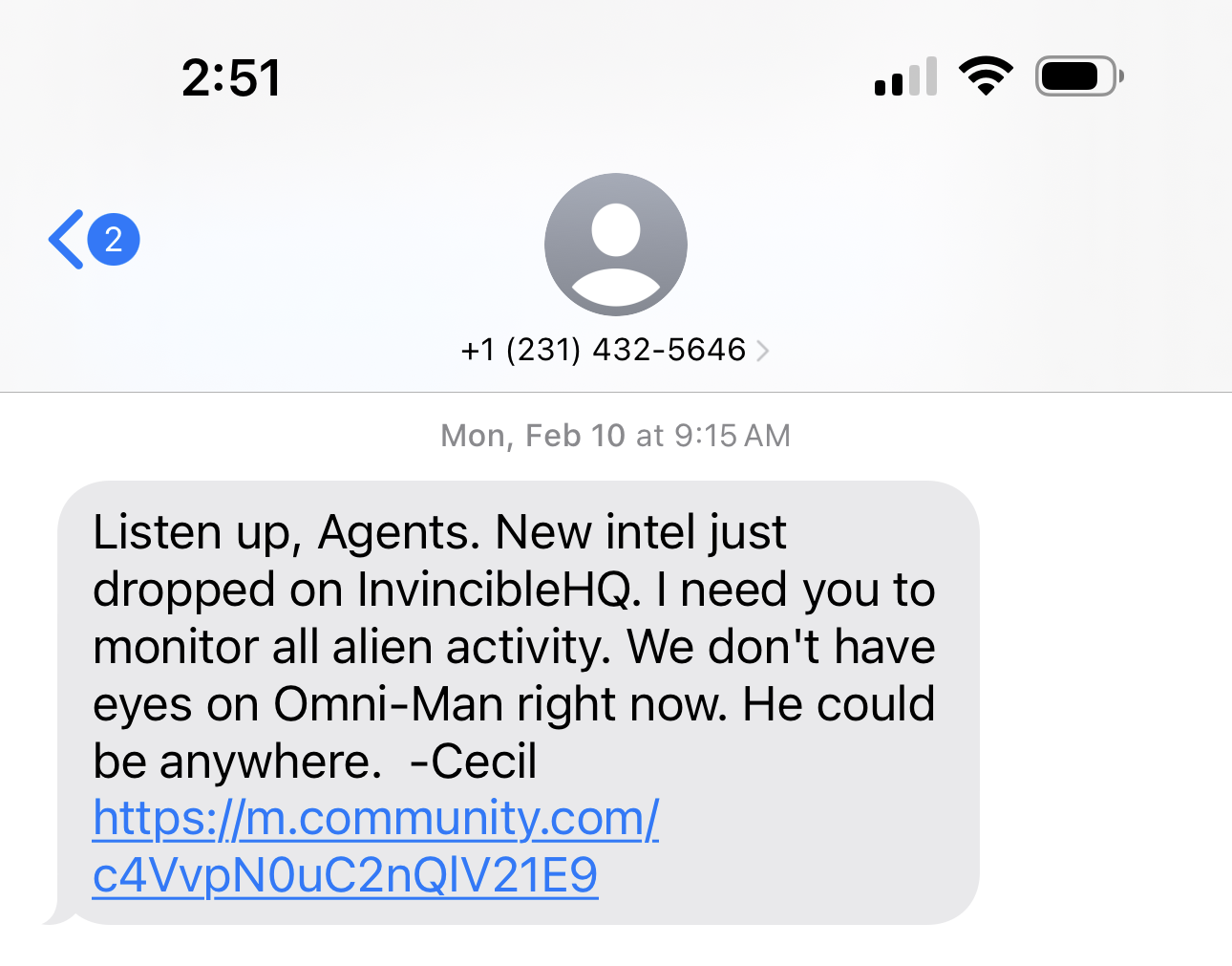1232x966 pixels.
Task: Open details for +1 (231) 432-5646
Action: click(603, 350)
